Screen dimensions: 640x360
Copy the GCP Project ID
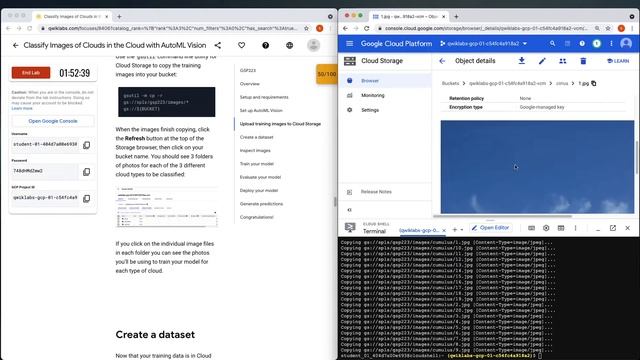click(87, 199)
